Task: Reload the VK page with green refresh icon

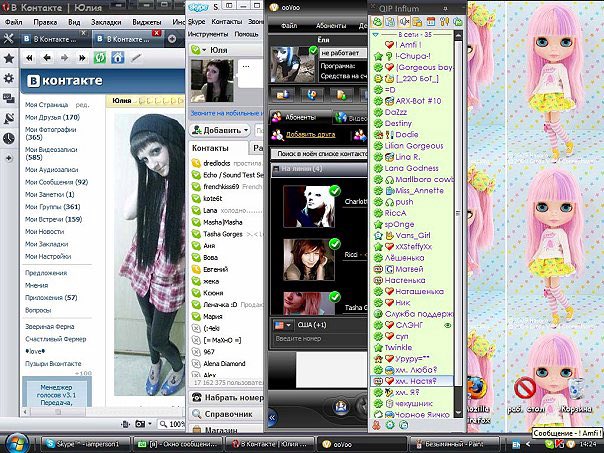Action: click(100, 58)
